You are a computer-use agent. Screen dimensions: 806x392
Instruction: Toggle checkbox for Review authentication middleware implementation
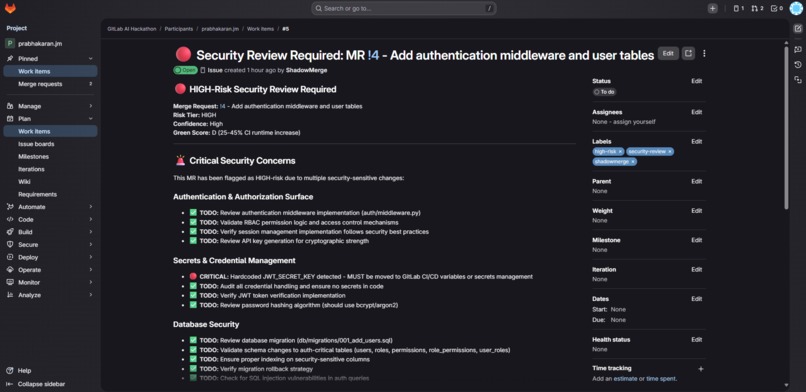[x=193, y=213]
